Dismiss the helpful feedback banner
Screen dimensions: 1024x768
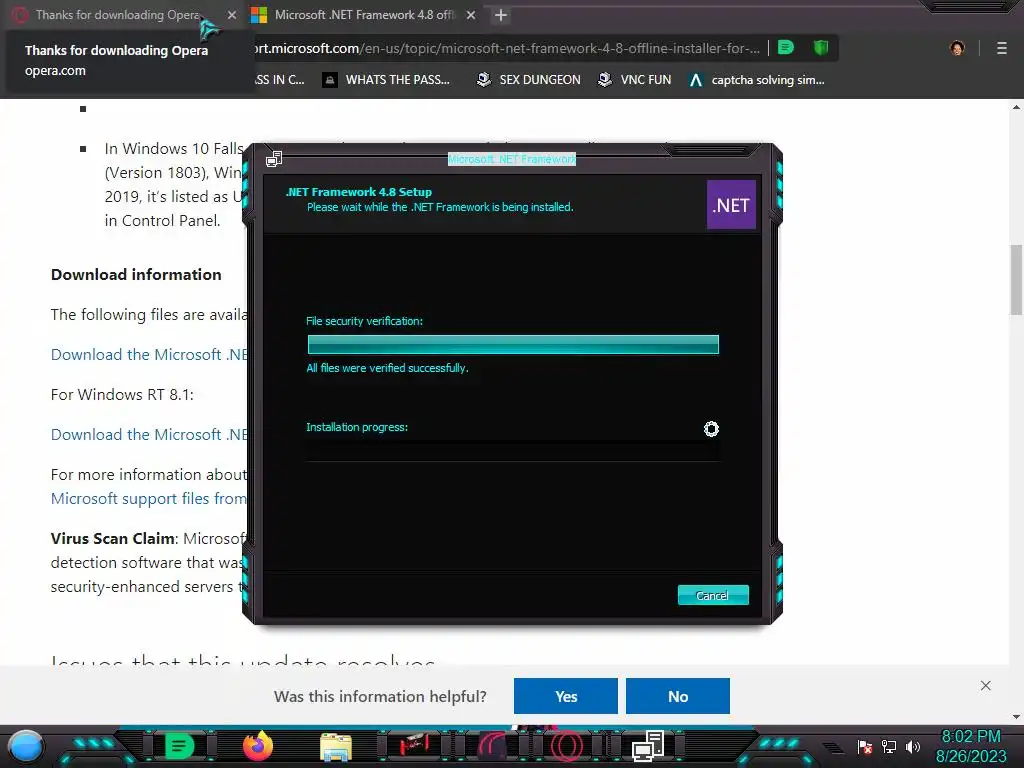pos(985,685)
